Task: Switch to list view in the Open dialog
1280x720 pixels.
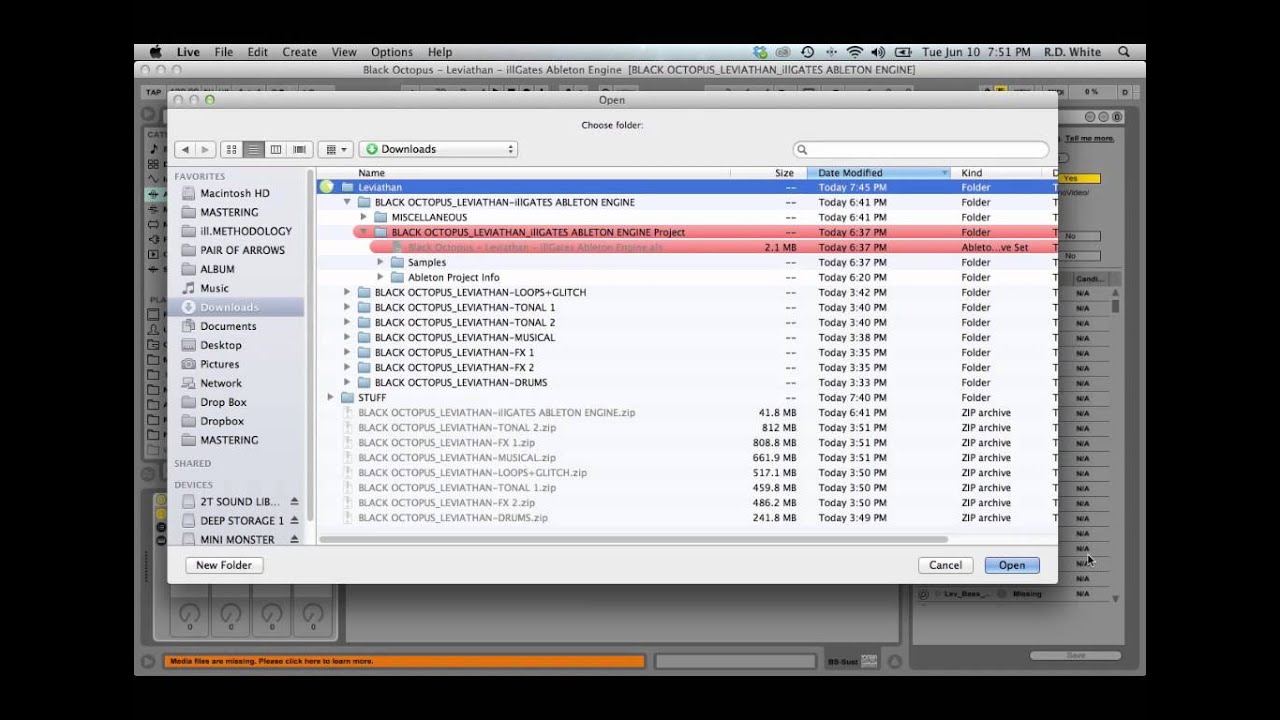Action: click(x=254, y=149)
